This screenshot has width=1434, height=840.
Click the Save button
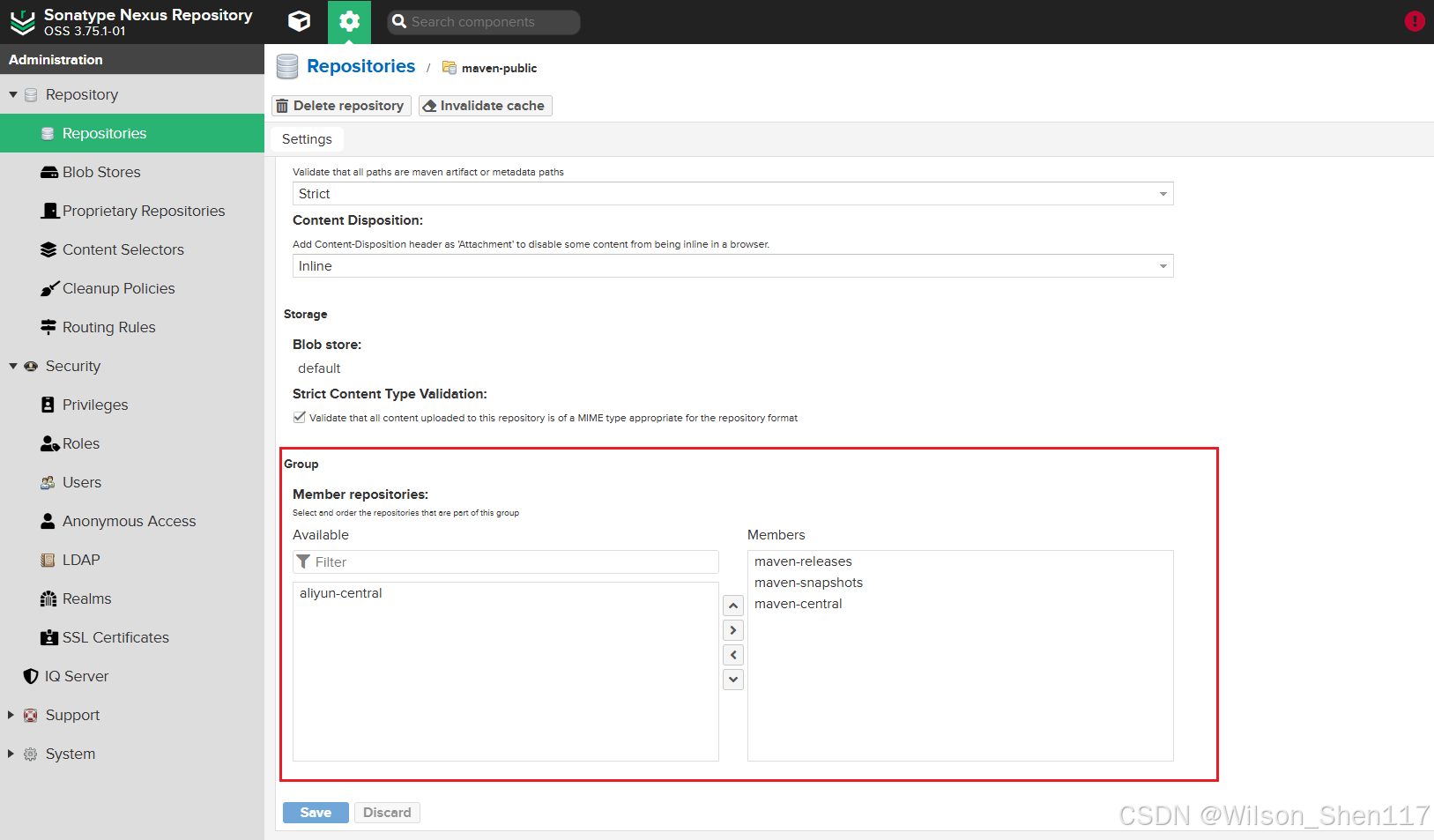316,813
